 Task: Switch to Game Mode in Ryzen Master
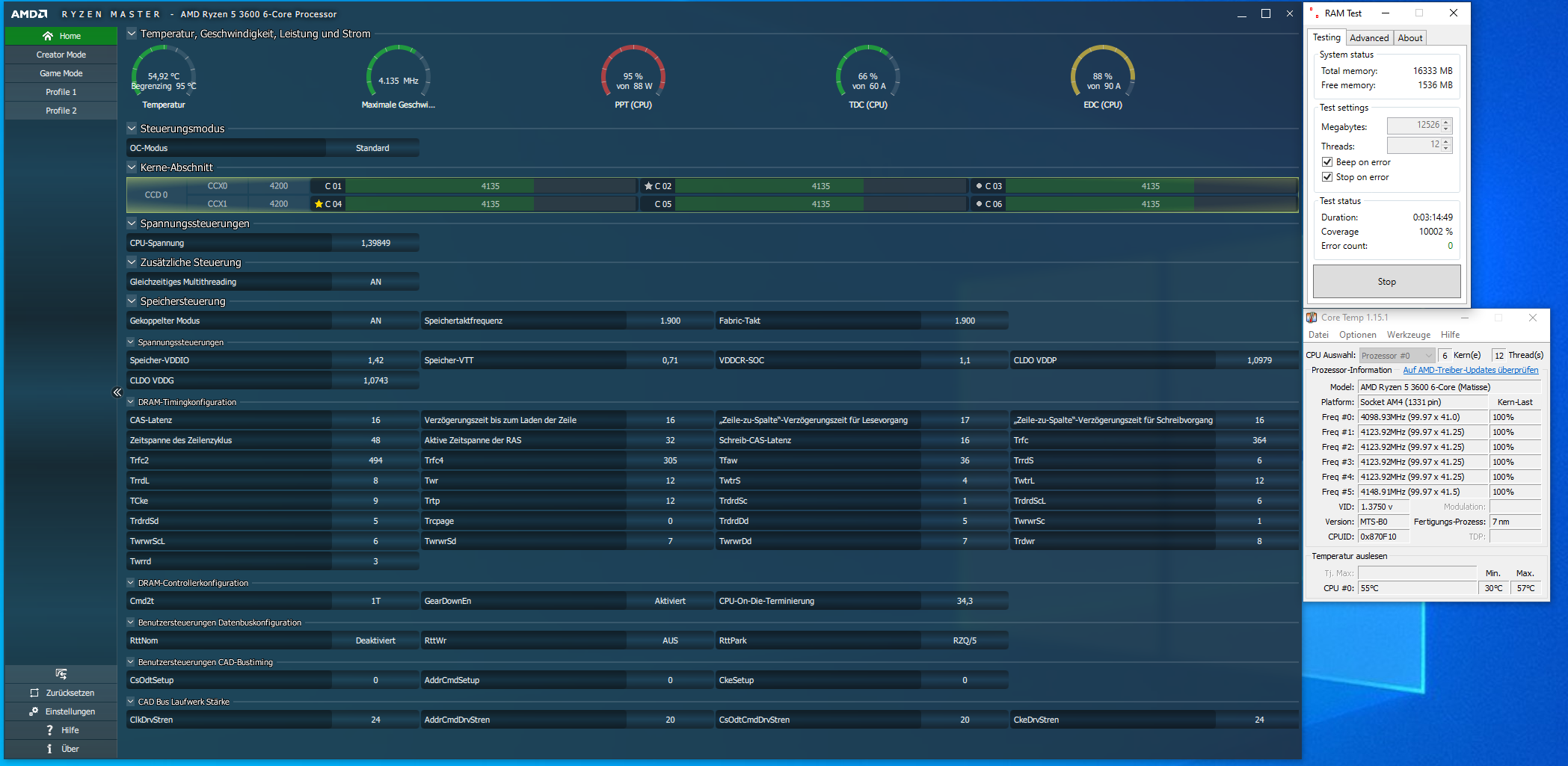pos(61,73)
